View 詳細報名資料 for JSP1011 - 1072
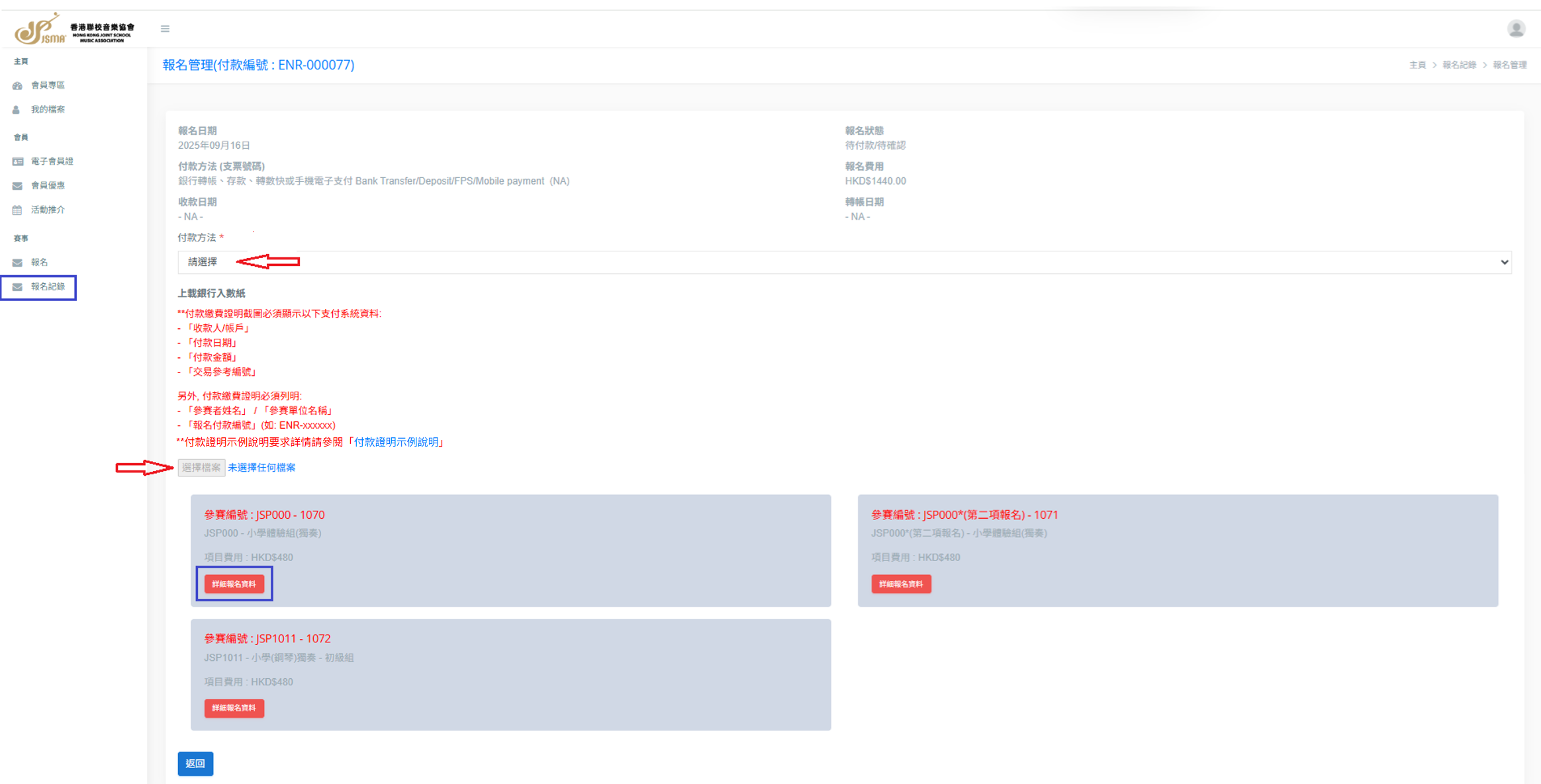The width and height of the screenshot is (1541, 784). tap(234, 708)
